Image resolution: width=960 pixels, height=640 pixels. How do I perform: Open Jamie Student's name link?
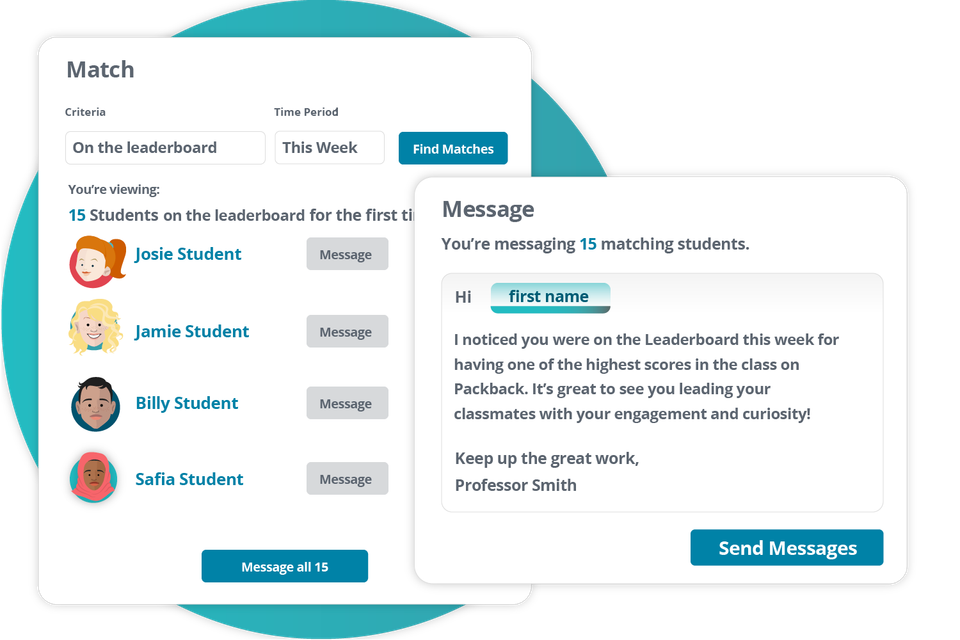pyautogui.click(x=192, y=331)
